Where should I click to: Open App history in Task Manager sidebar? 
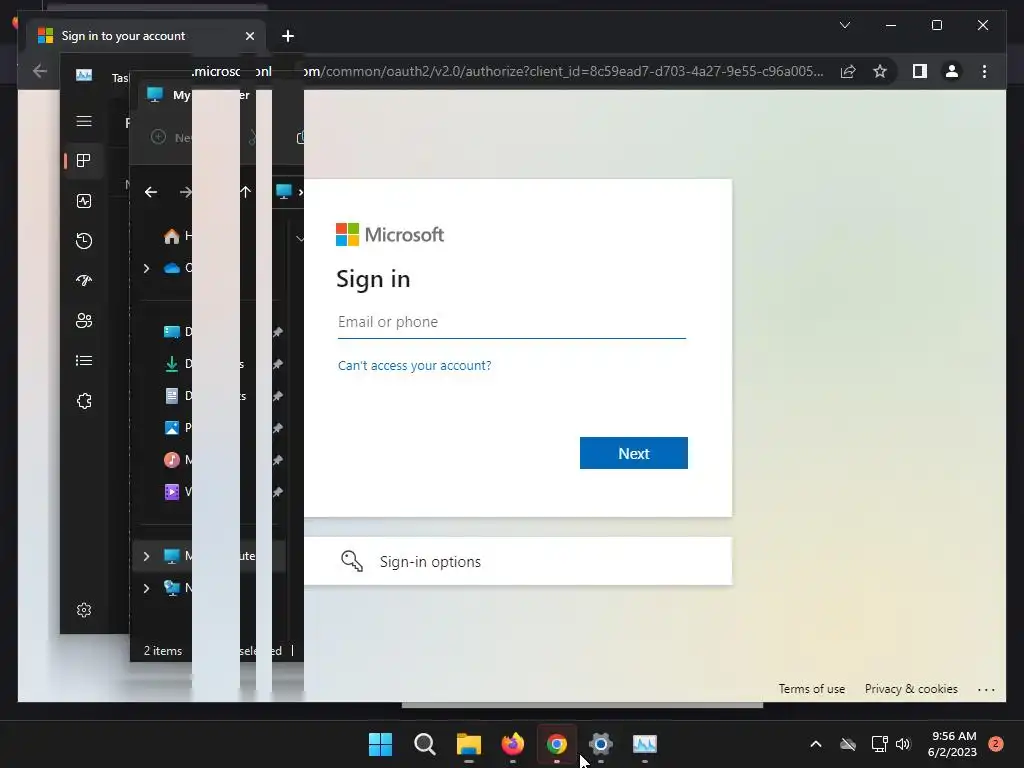84,241
